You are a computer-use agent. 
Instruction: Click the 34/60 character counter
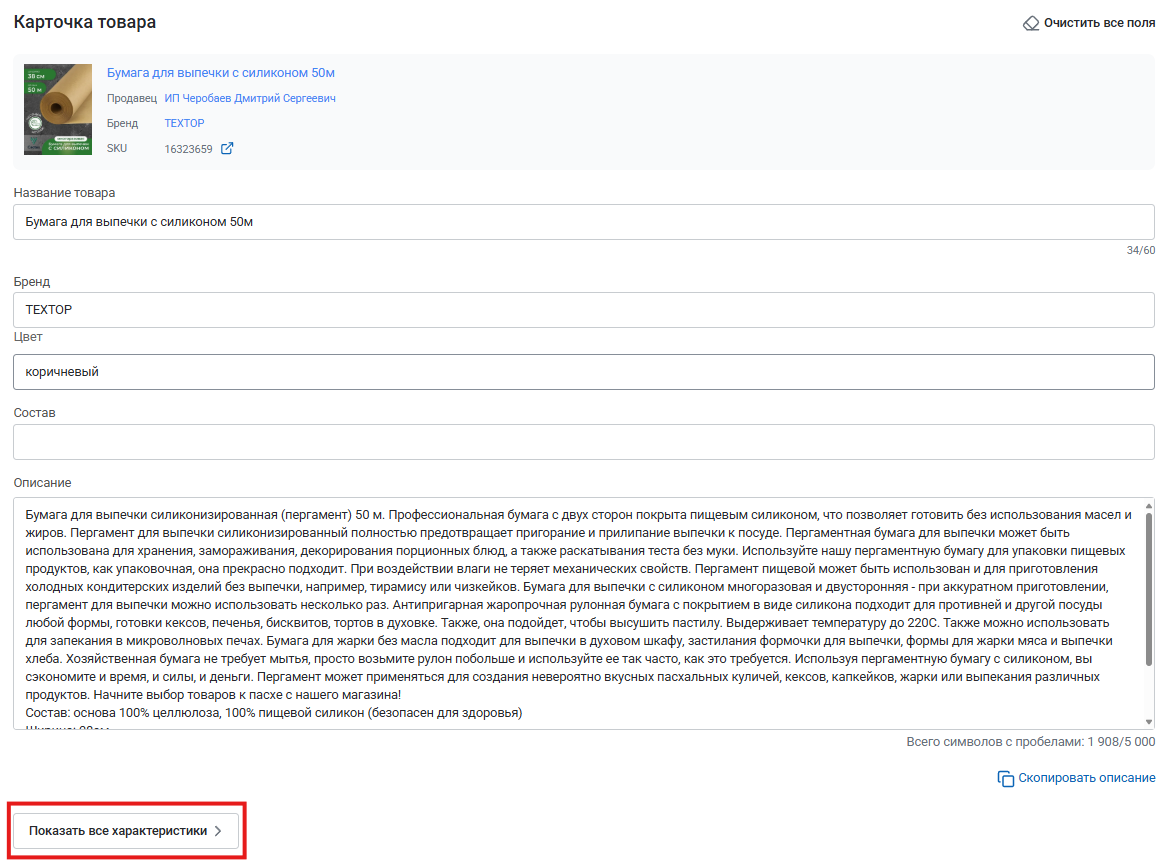coord(1140,251)
